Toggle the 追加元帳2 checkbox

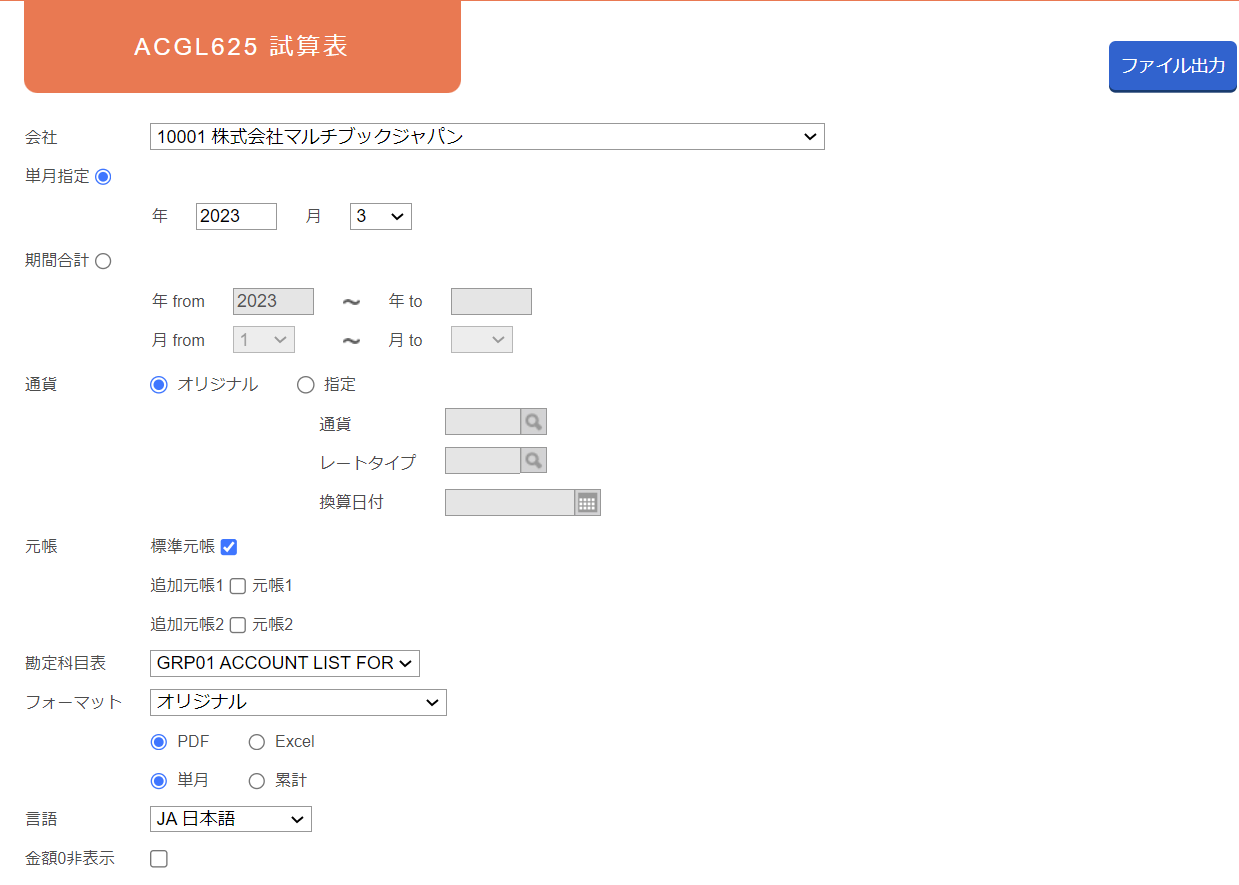tap(238, 625)
